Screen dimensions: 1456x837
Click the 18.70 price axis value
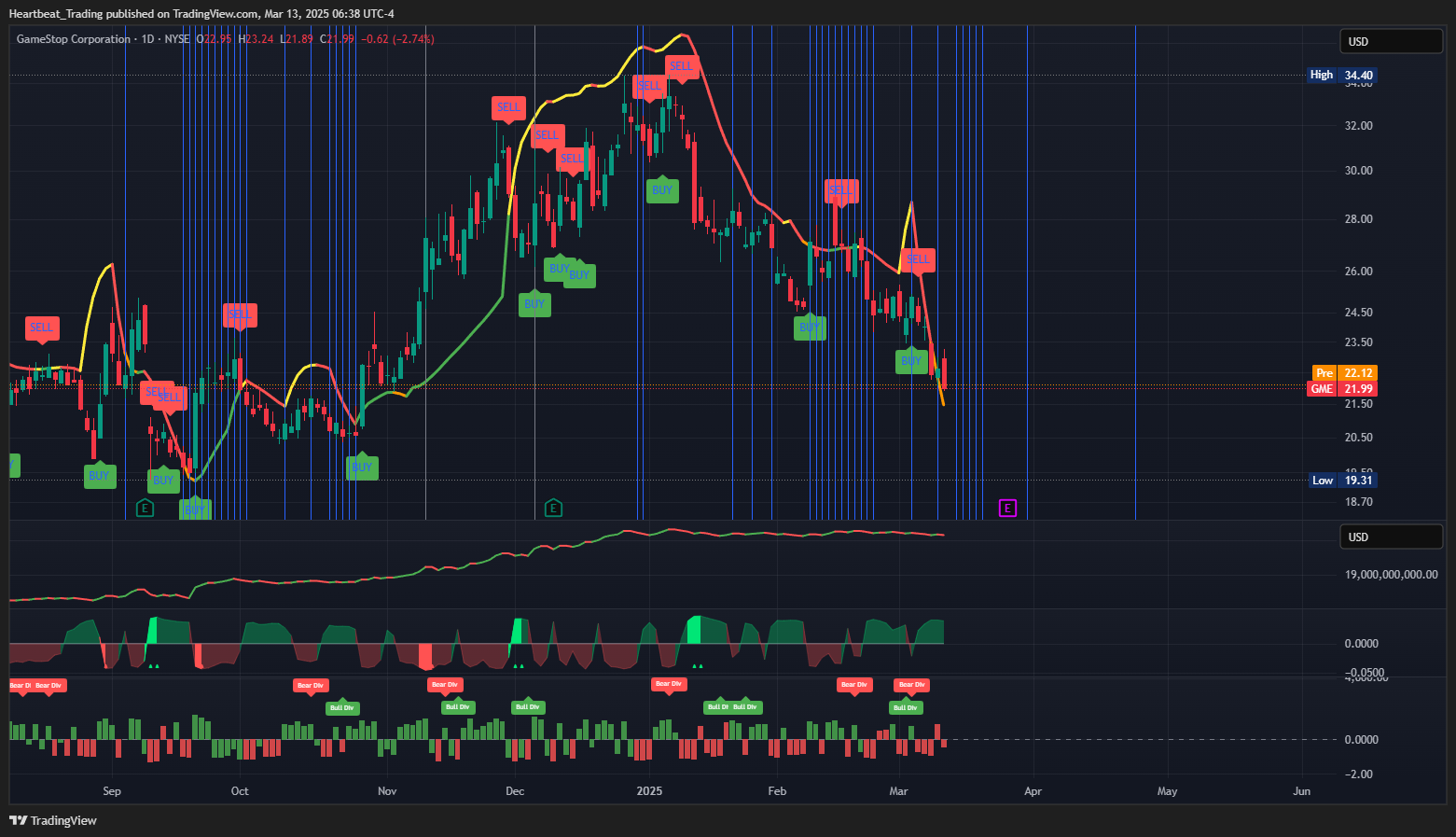(1359, 502)
